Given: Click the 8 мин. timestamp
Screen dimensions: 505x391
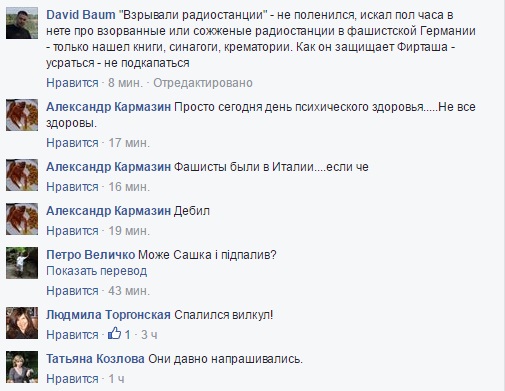Looking at the screenshot, I should [x=125, y=83].
